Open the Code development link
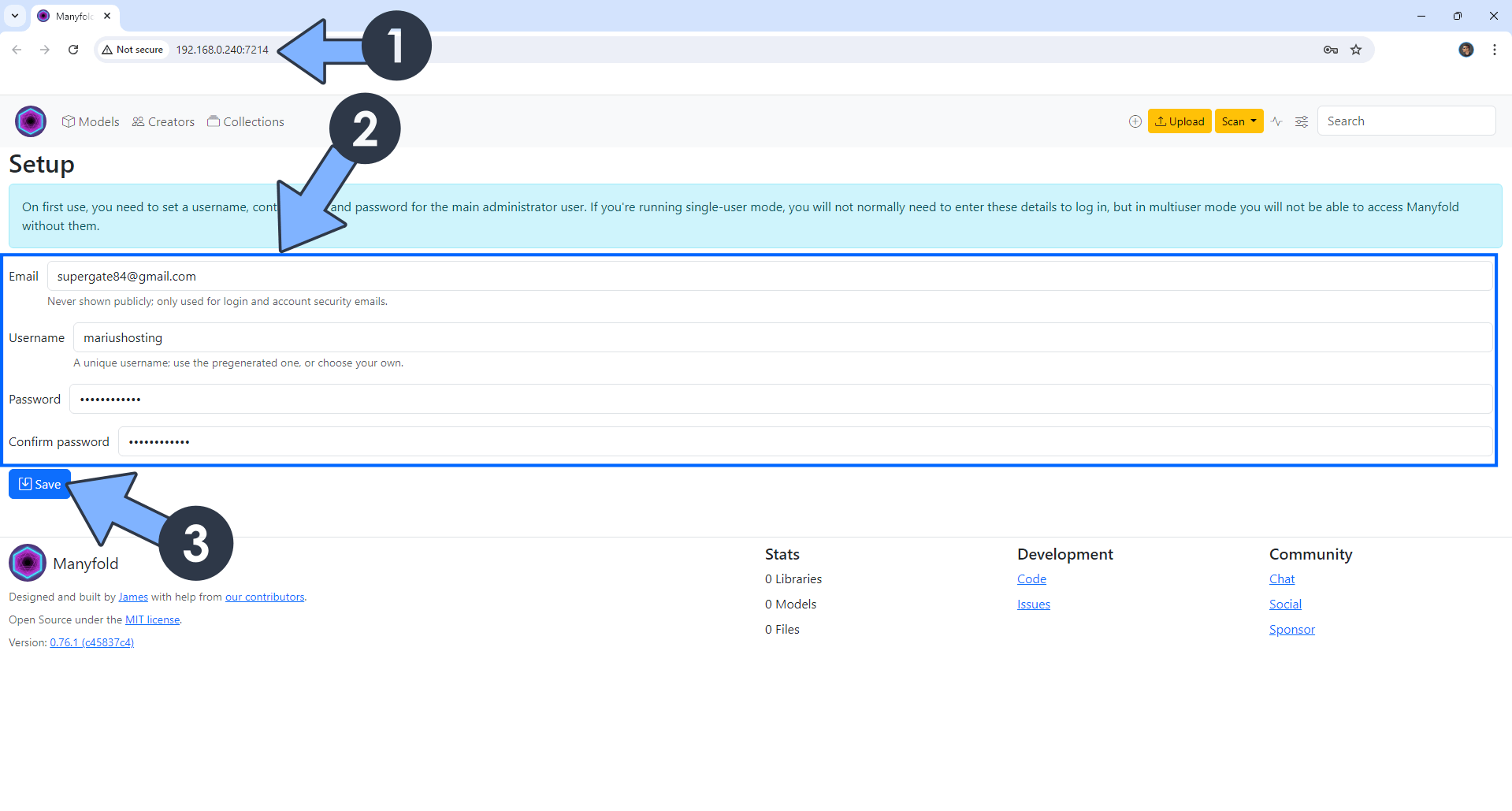The image size is (1512, 811). coord(1031,579)
